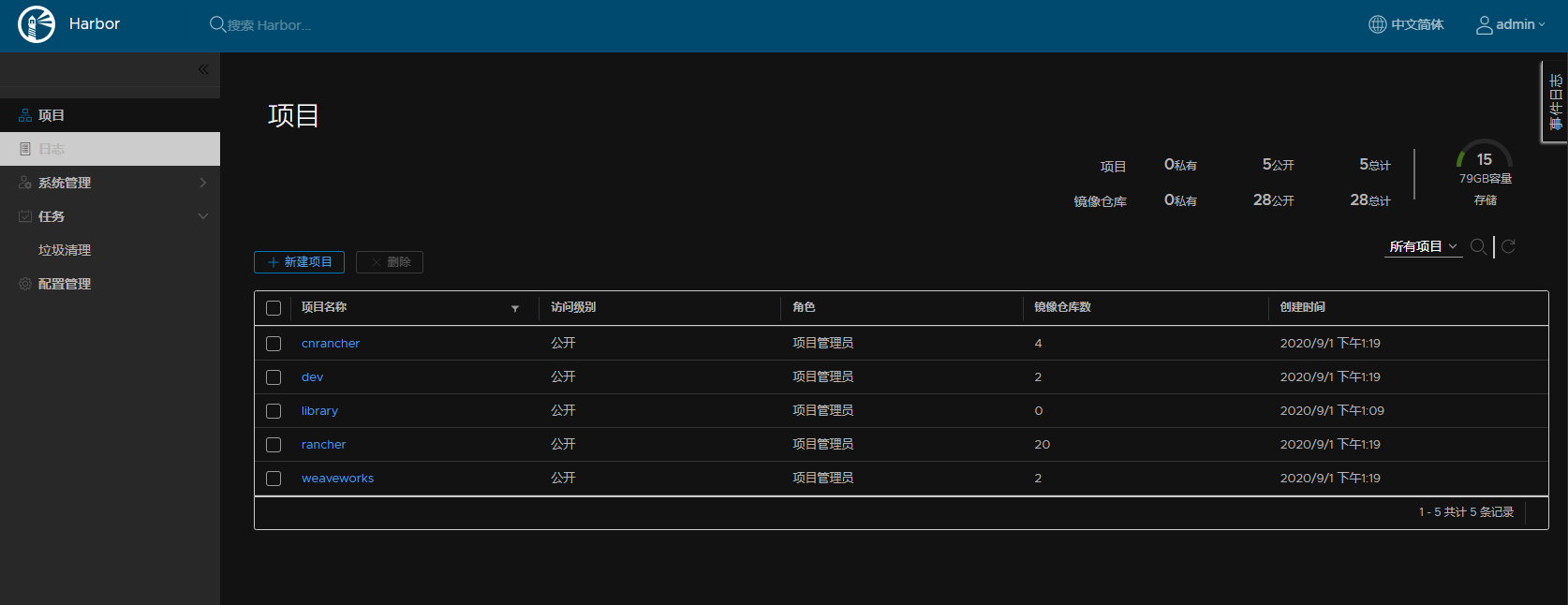Sort by 创建时间 column header
The height and width of the screenshot is (605, 1568).
(x=1303, y=307)
